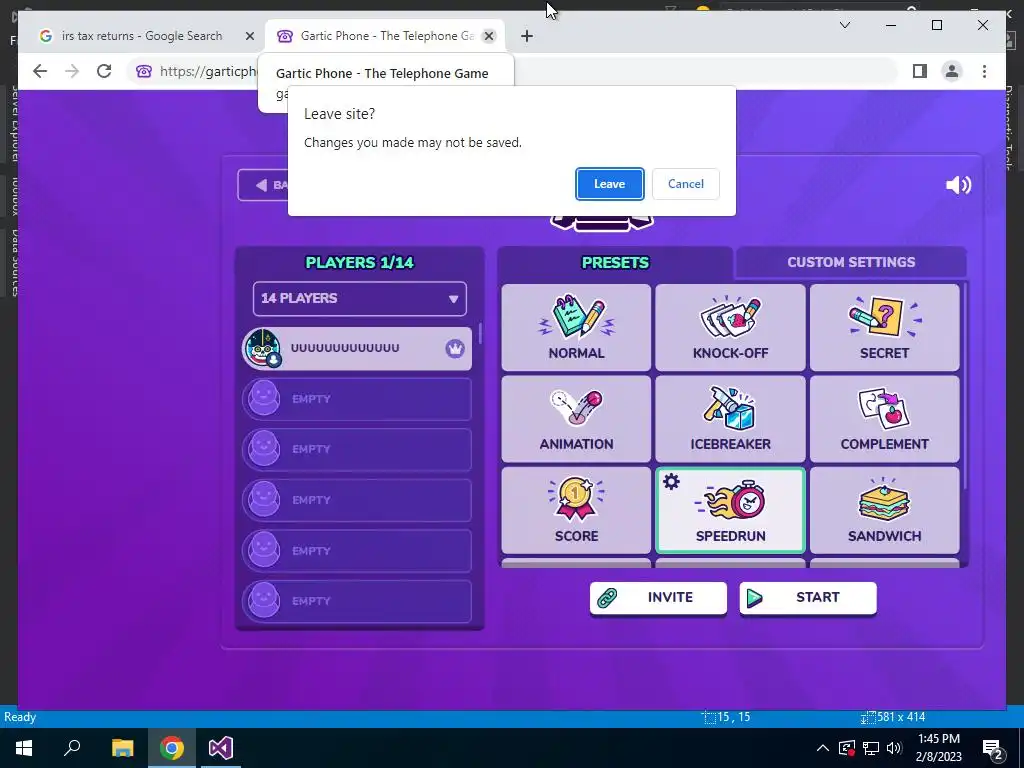Confirm Leave in the dialog

609,184
